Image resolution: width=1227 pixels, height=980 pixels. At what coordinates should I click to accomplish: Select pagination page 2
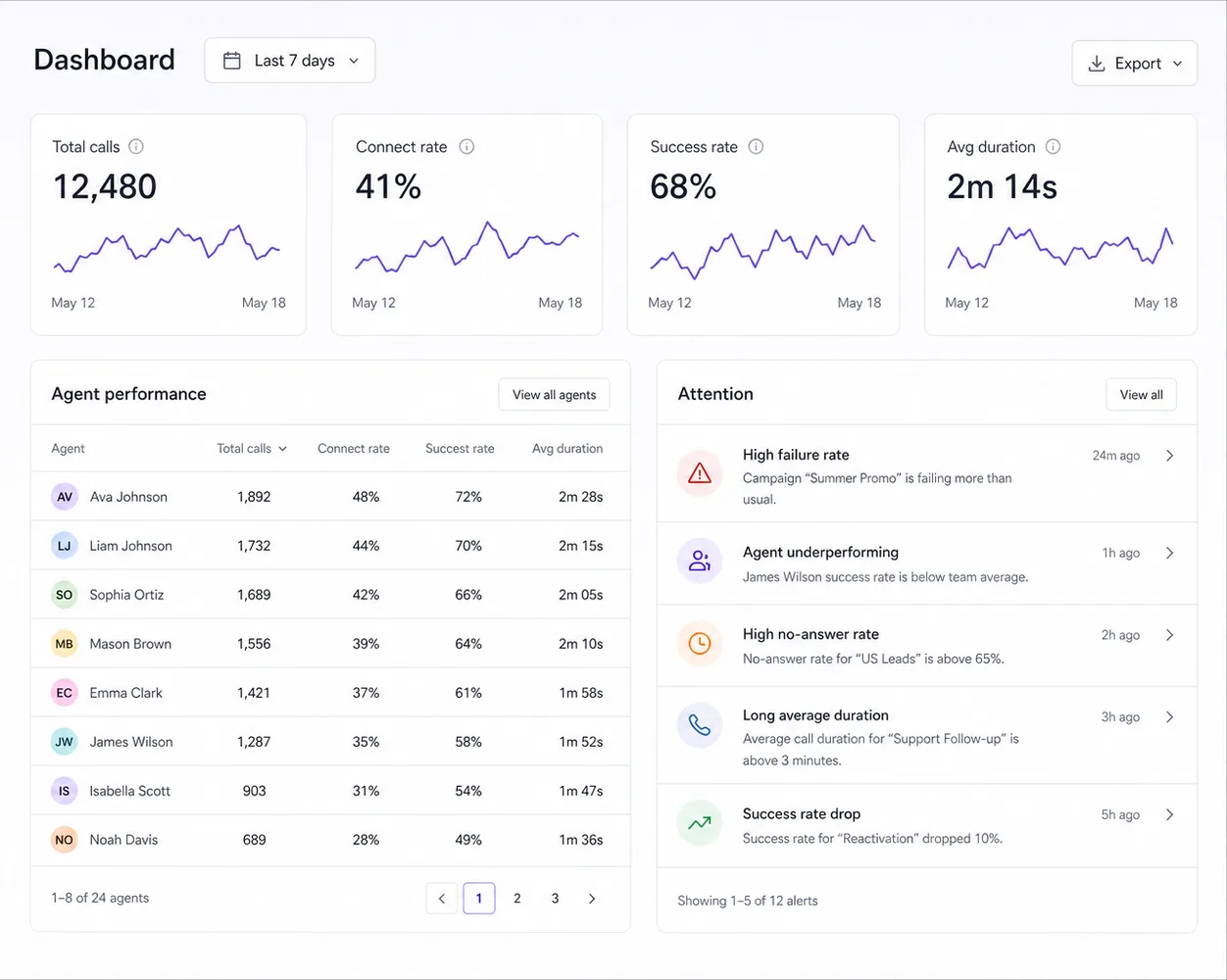pyautogui.click(x=517, y=899)
